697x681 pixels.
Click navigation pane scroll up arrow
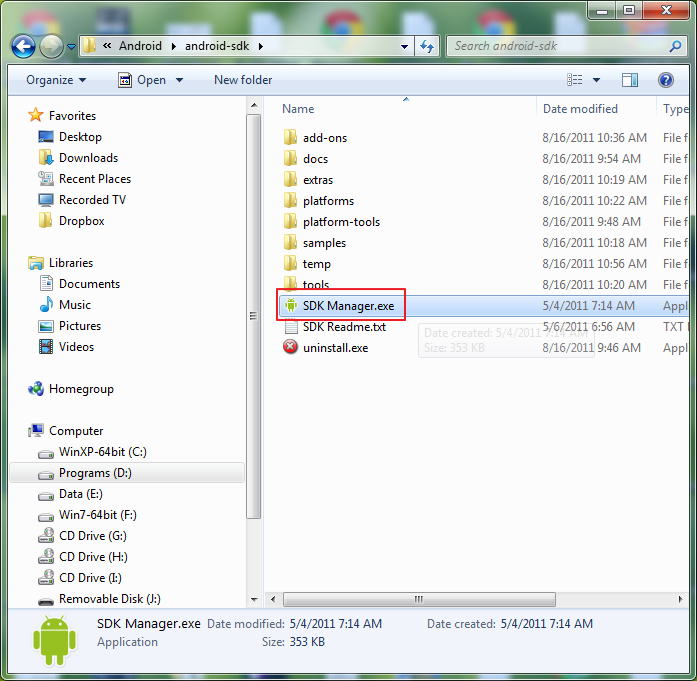(254, 106)
